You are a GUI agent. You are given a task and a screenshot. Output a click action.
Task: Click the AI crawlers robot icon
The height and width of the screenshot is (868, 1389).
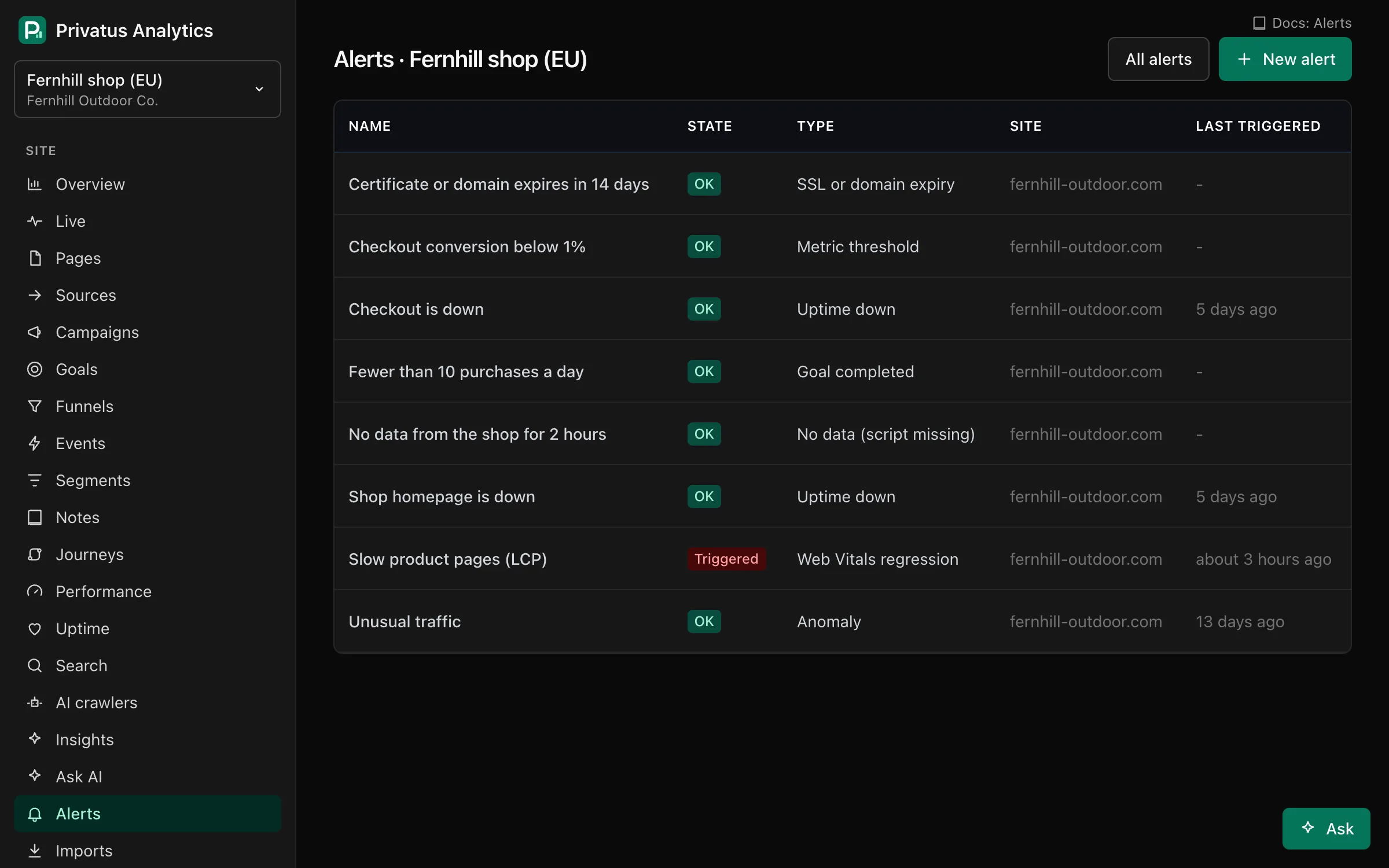pyautogui.click(x=35, y=703)
